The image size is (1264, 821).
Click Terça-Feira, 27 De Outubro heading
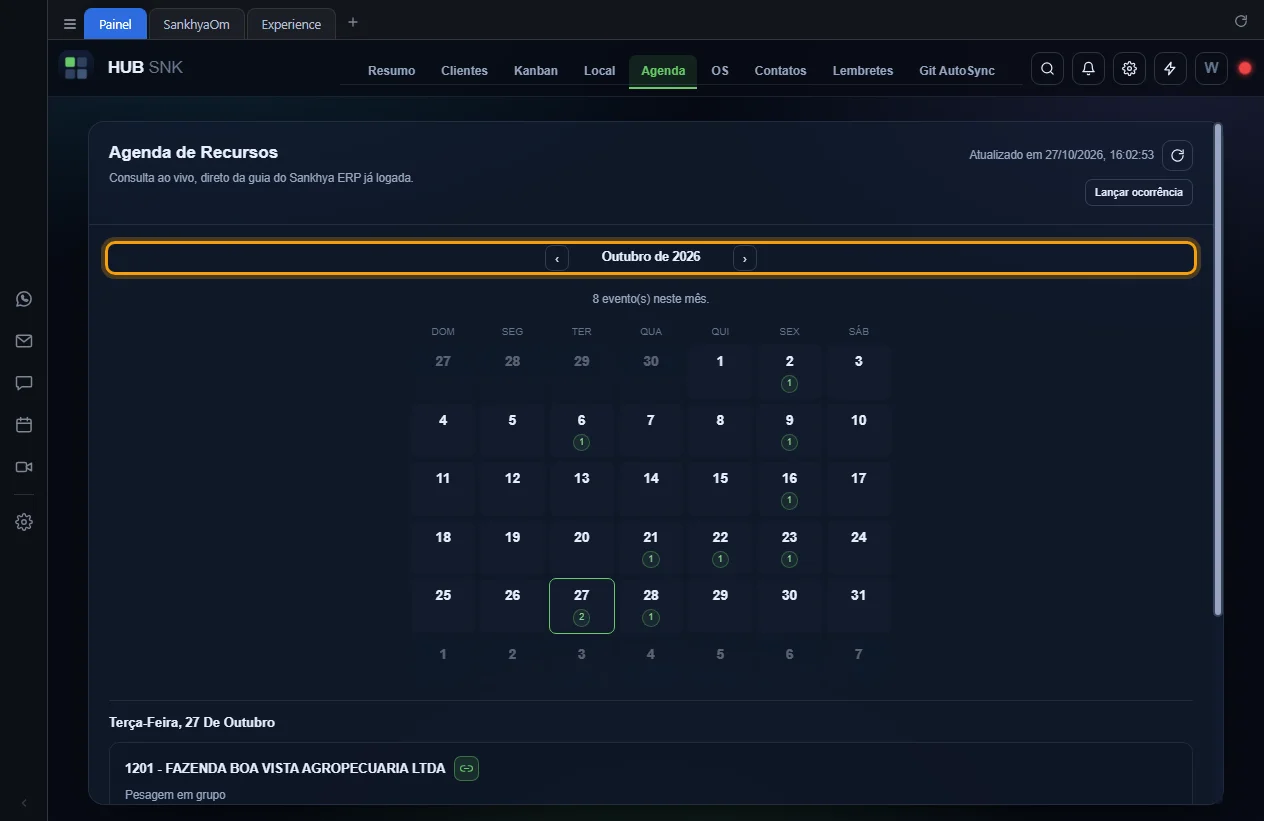(x=192, y=722)
